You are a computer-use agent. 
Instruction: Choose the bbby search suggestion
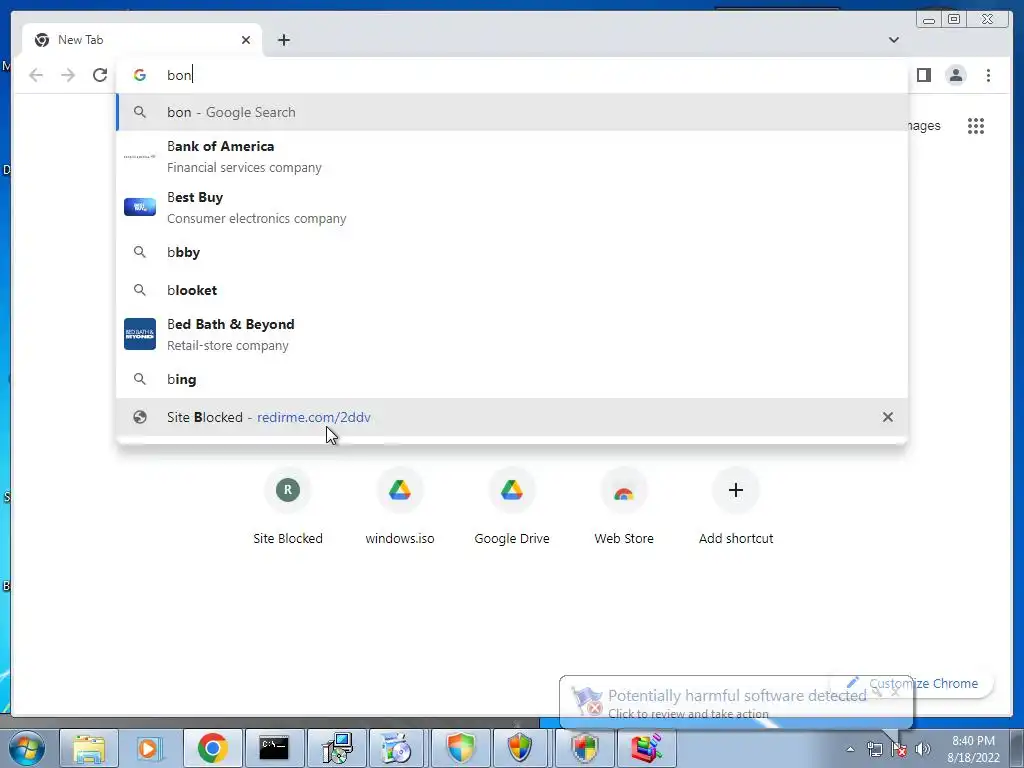click(513, 252)
